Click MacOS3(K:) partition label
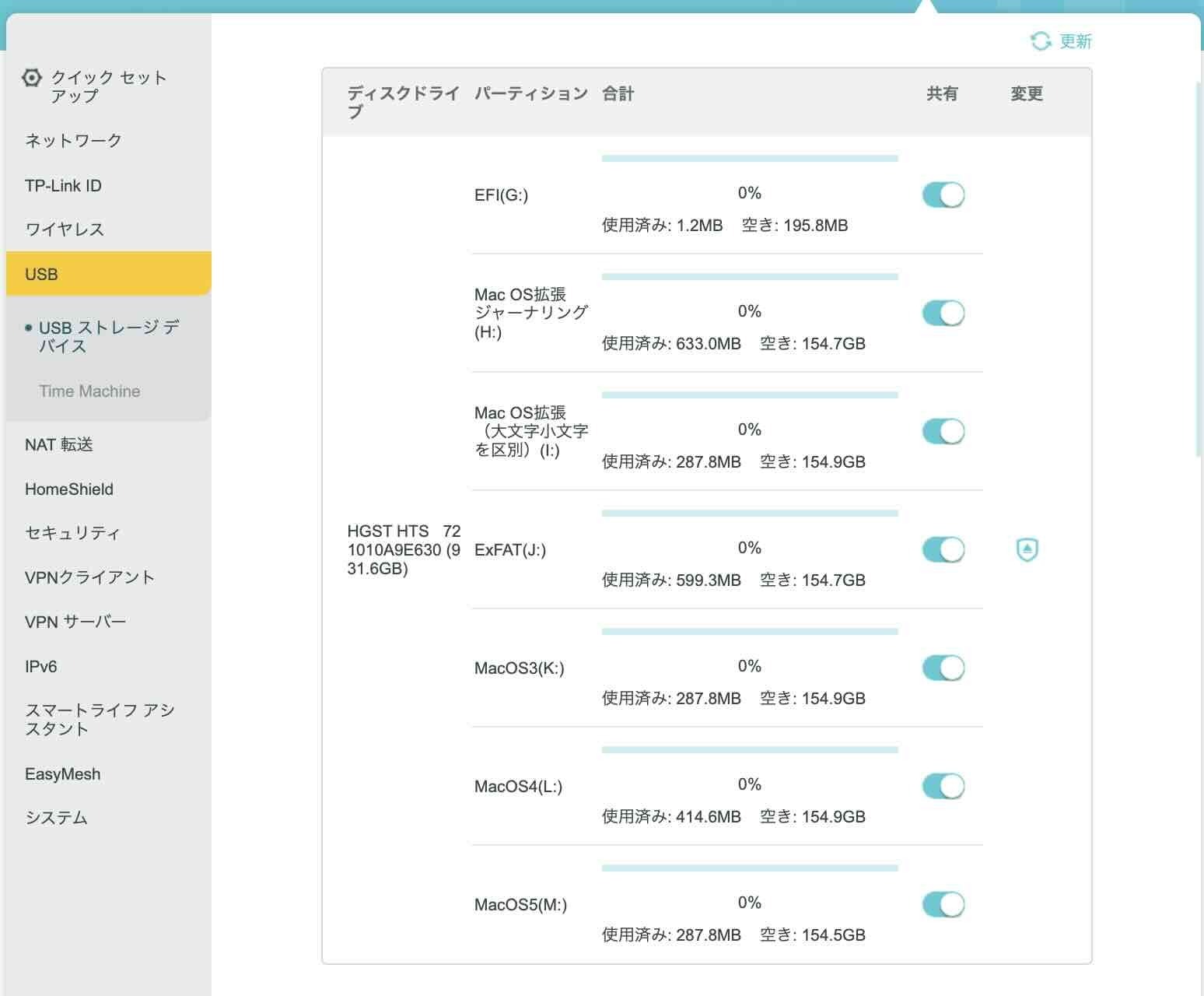The image size is (1204, 996). 520,668
